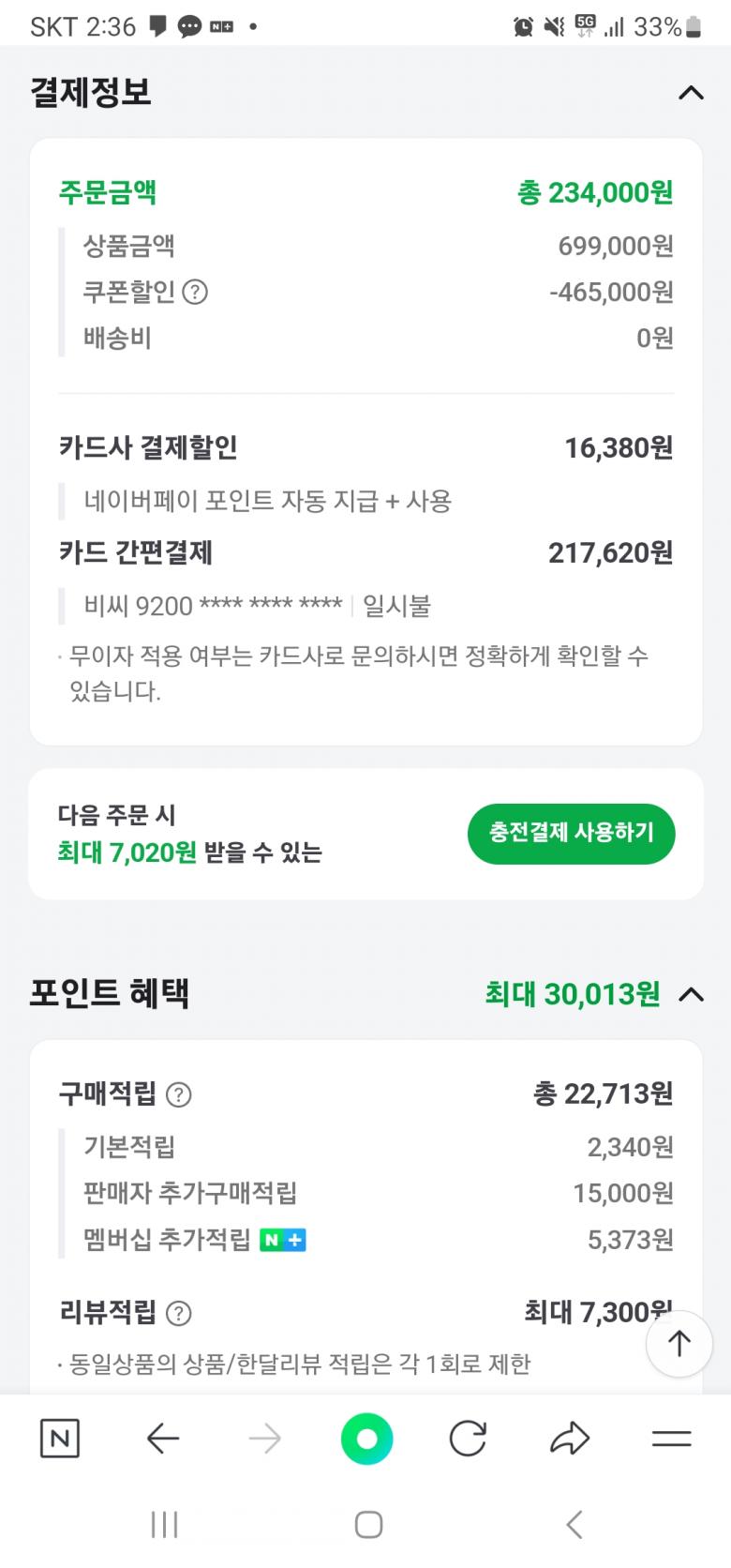This screenshot has width=731, height=1568.
Task: Go back with browser back arrow
Action: coord(163,1439)
